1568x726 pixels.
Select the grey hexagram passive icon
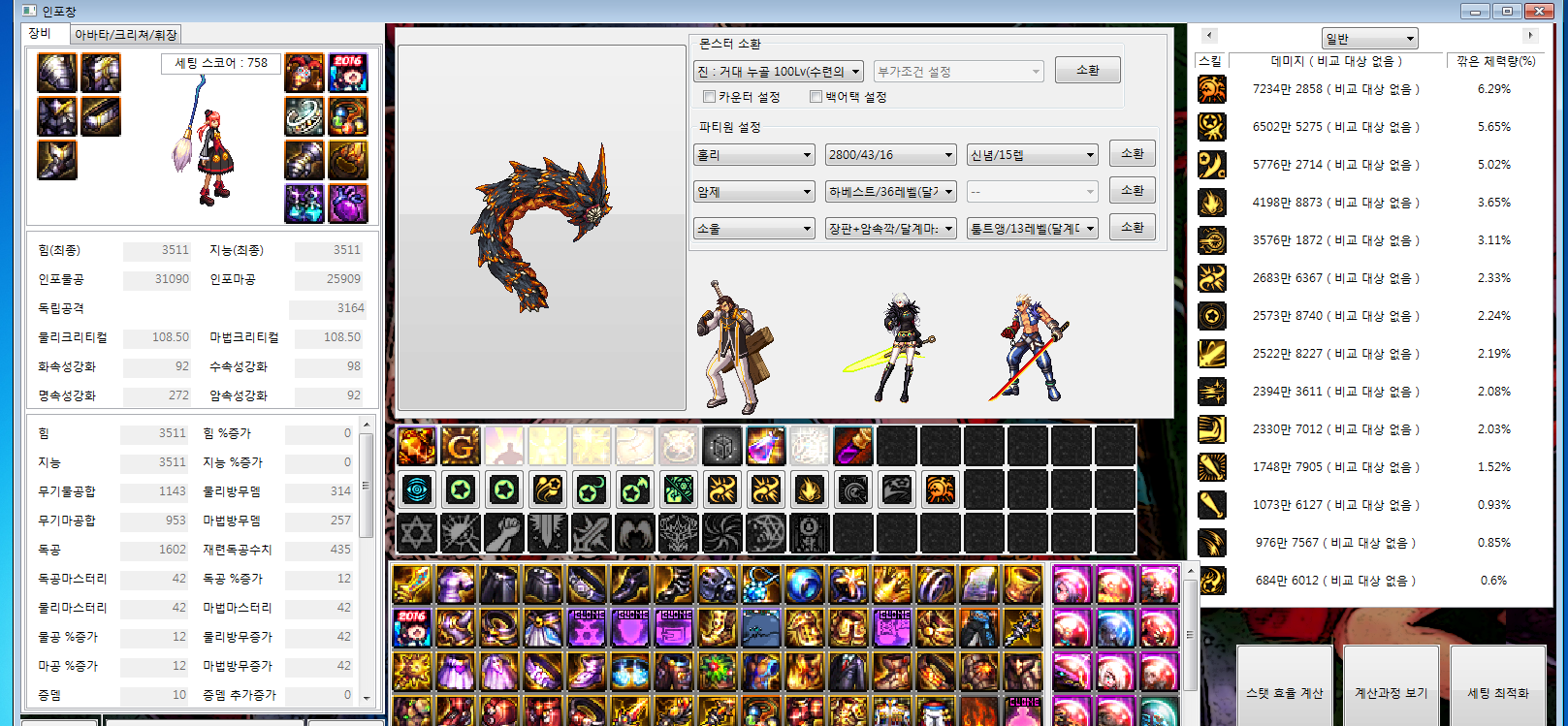[x=417, y=533]
